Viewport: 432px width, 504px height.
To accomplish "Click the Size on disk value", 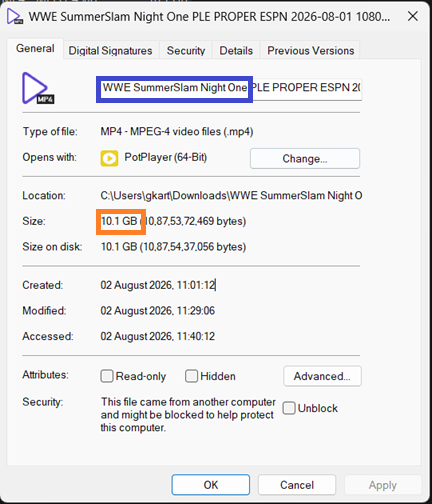I will [x=173, y=247].
